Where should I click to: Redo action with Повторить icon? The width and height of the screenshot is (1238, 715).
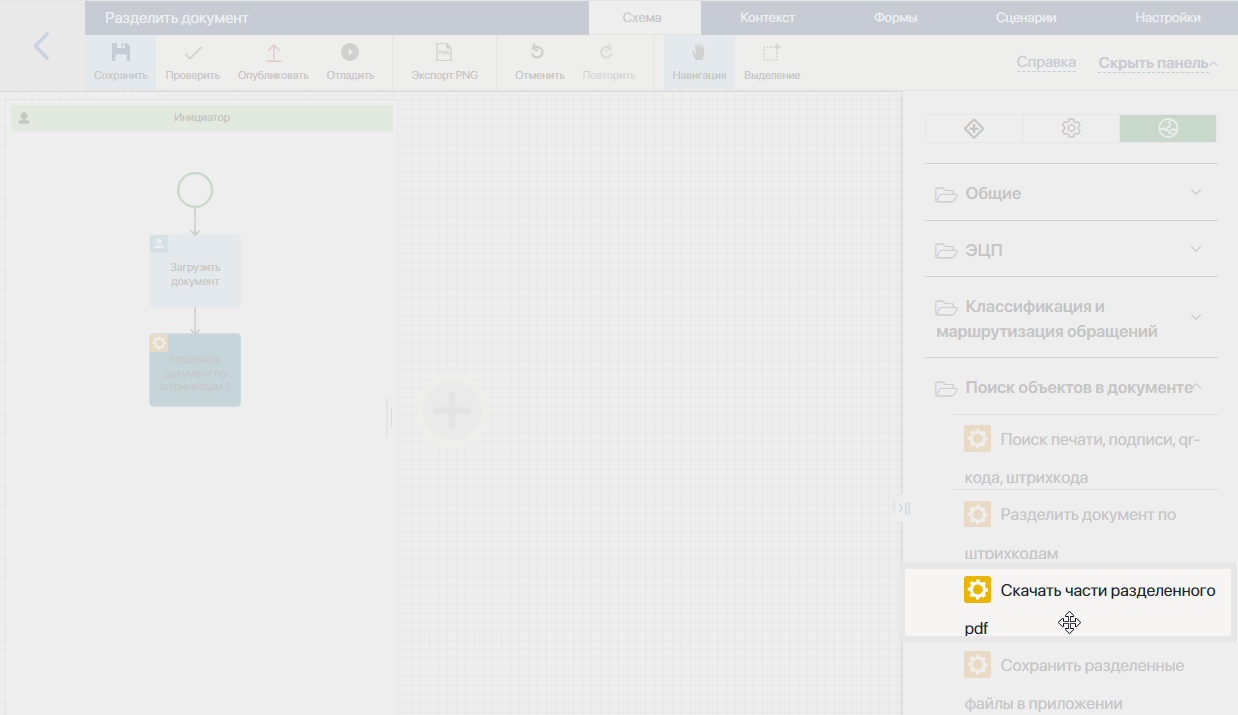[607, 53]
